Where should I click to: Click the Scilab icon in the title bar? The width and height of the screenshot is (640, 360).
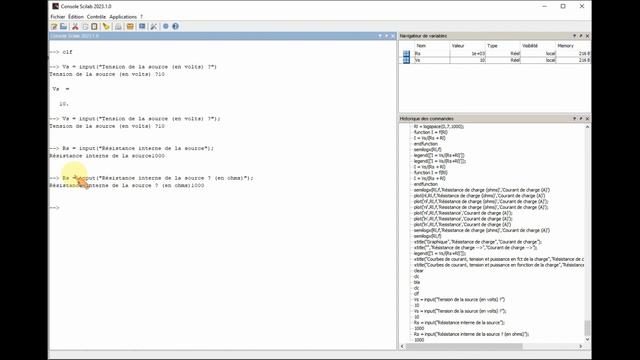(x=56, y=6)
